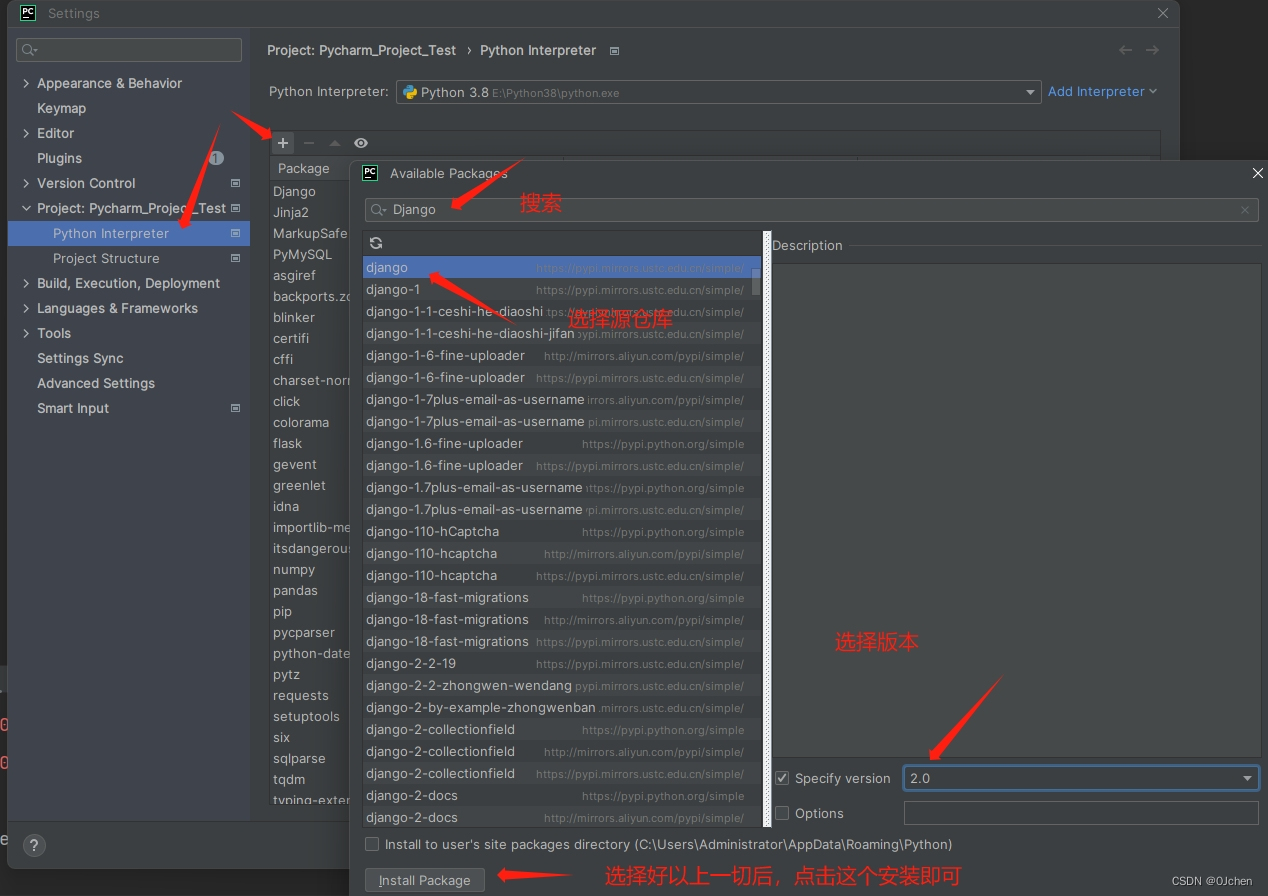The width and height of the screenshot is (1268, 896).
Task: Expand the Tools settings section
Action: pyautogui.click(x=26, y=333)
